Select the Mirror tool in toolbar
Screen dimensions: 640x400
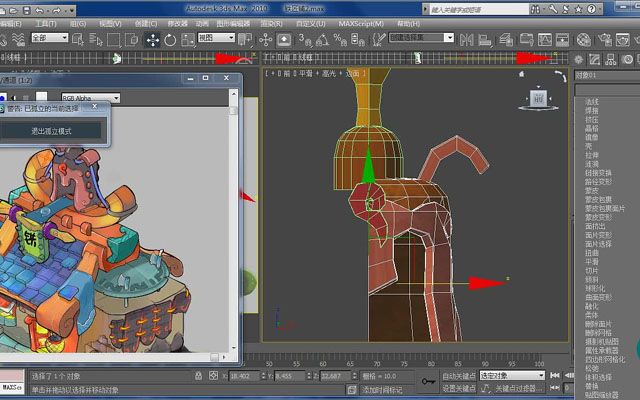click(467, 40)
